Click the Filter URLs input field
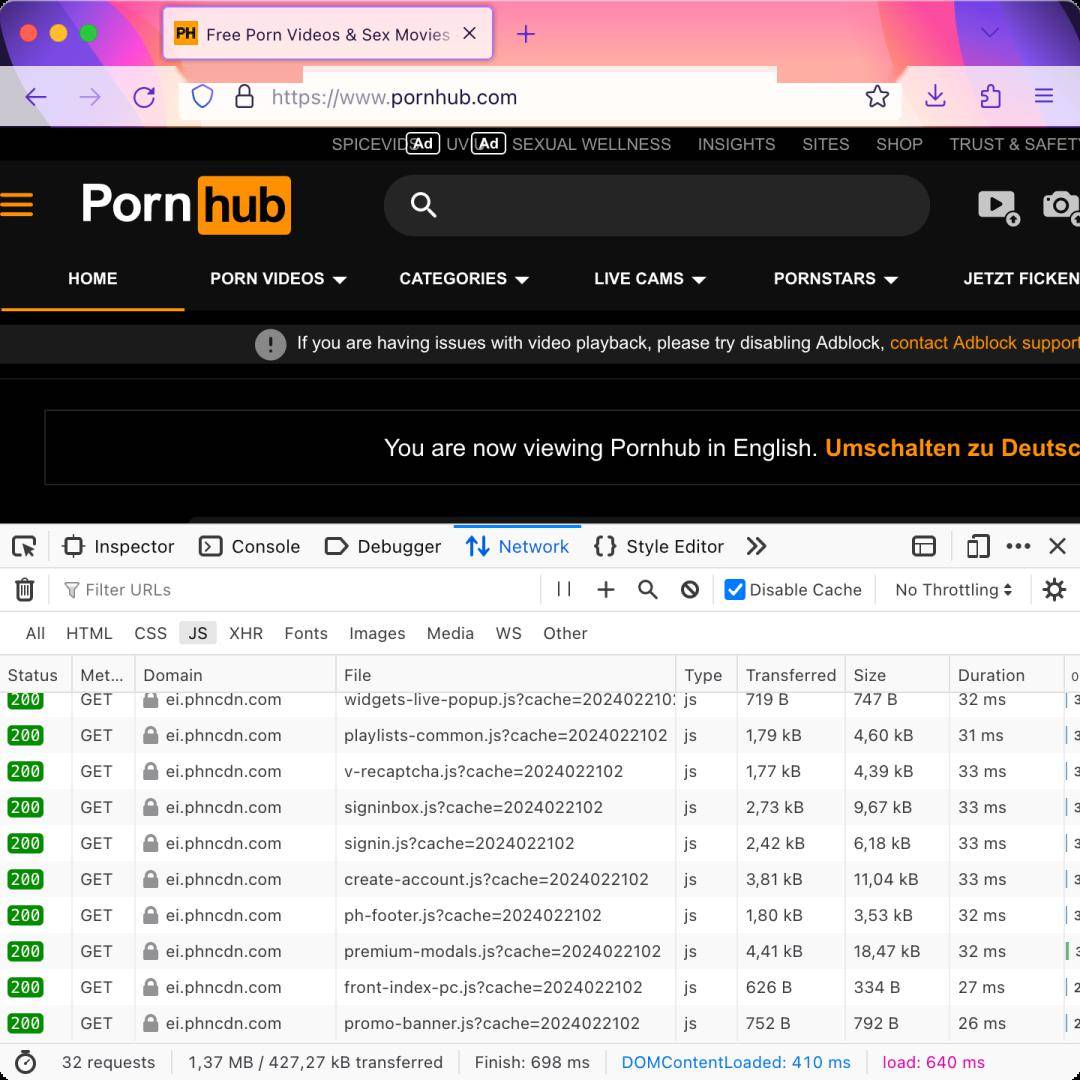This screenshot has width=1080, height=1080. (300, 590)
